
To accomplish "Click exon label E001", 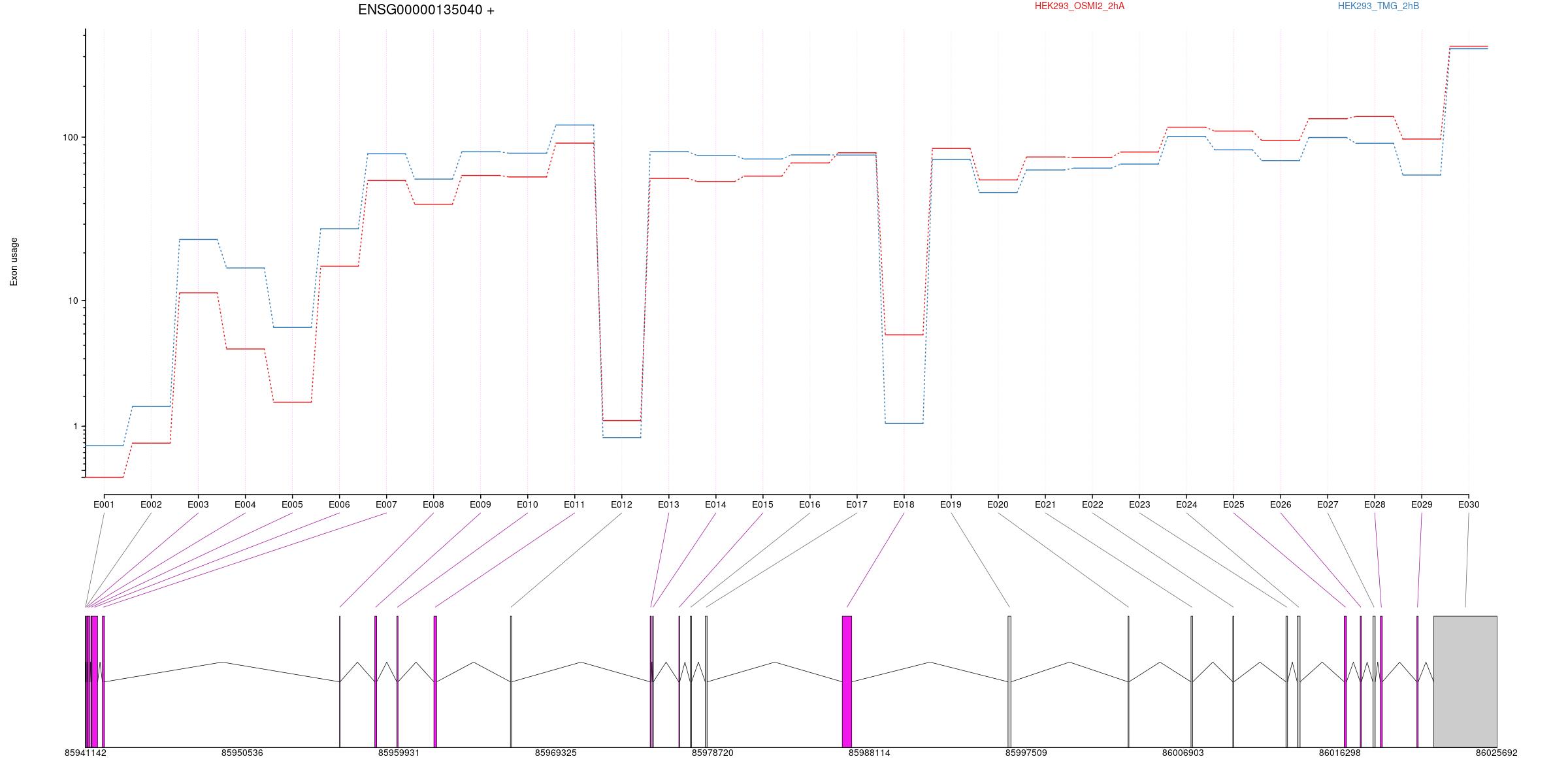I will [104, 504].
